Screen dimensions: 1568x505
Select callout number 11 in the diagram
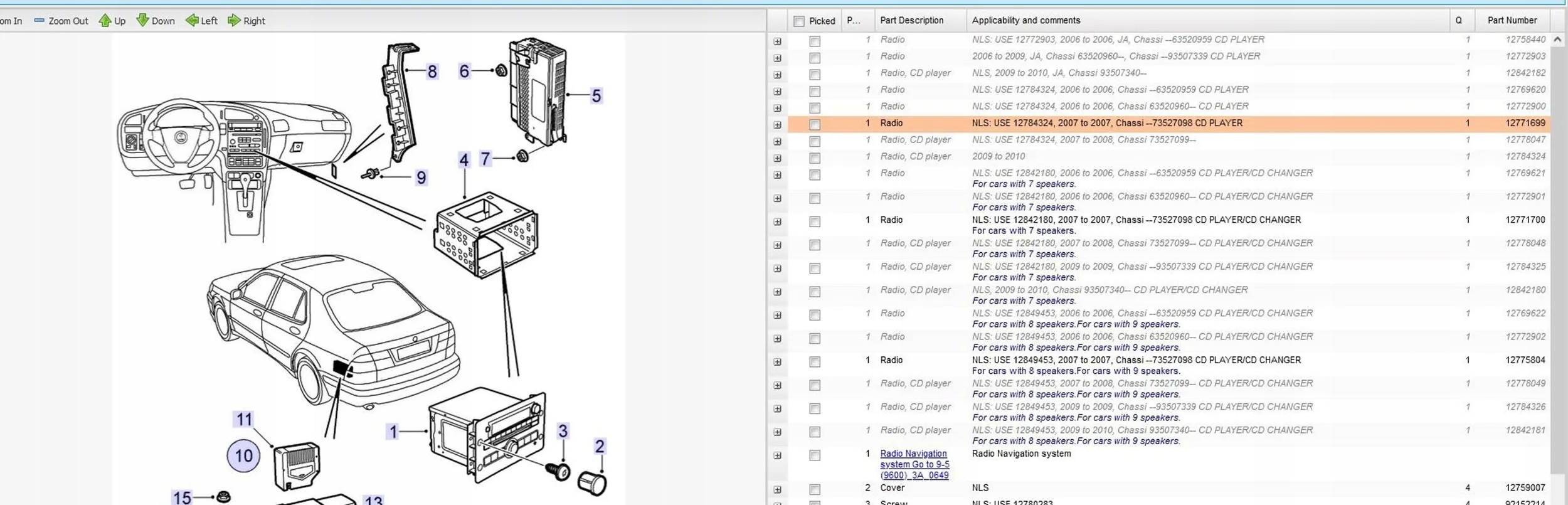coord(244,419)
